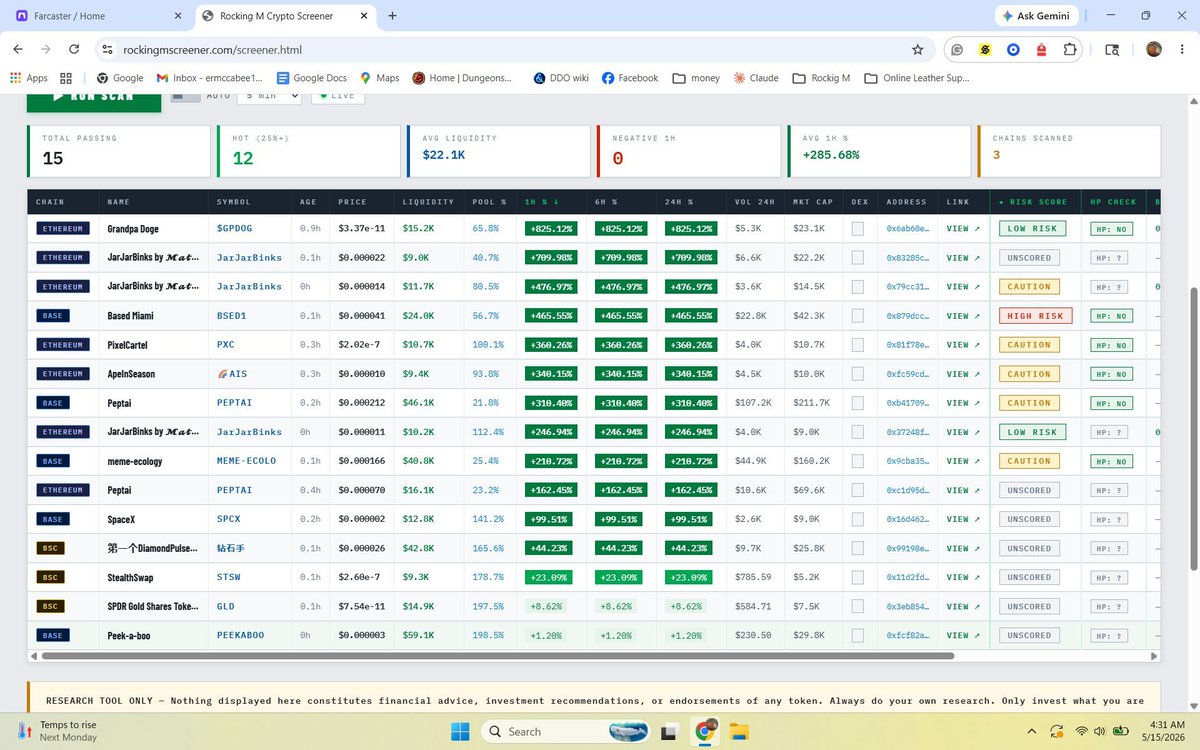Click the $GPDOG symbol link

click(235, 229)
